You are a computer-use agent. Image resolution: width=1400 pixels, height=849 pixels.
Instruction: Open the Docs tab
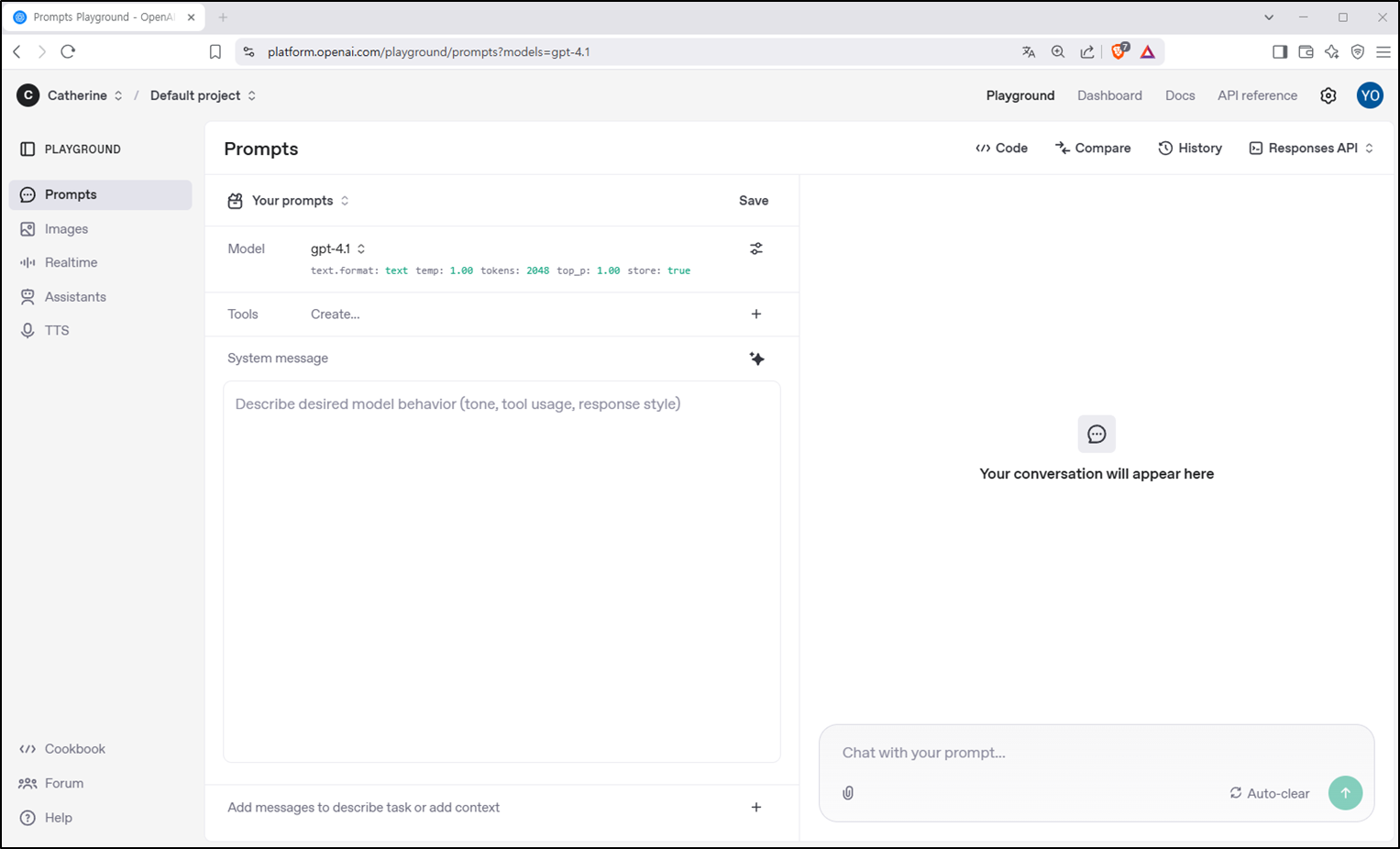1180,95
